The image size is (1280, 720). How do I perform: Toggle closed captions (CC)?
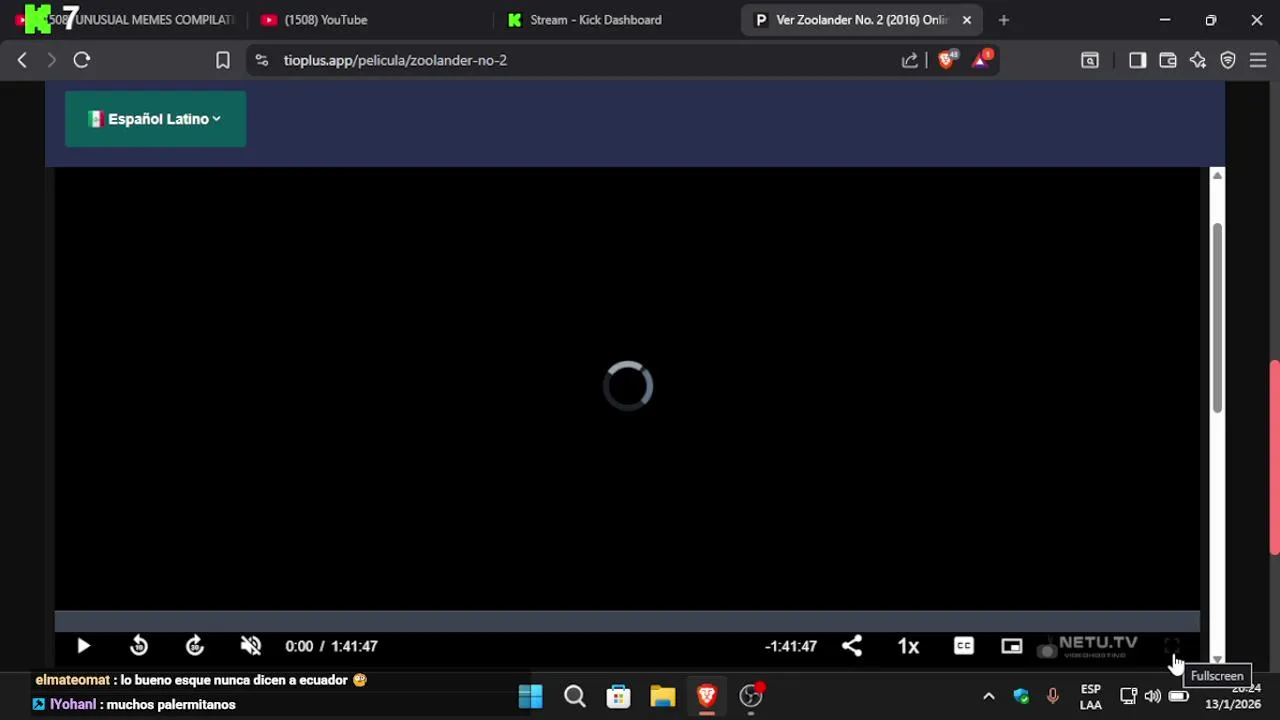click(964, 646)
